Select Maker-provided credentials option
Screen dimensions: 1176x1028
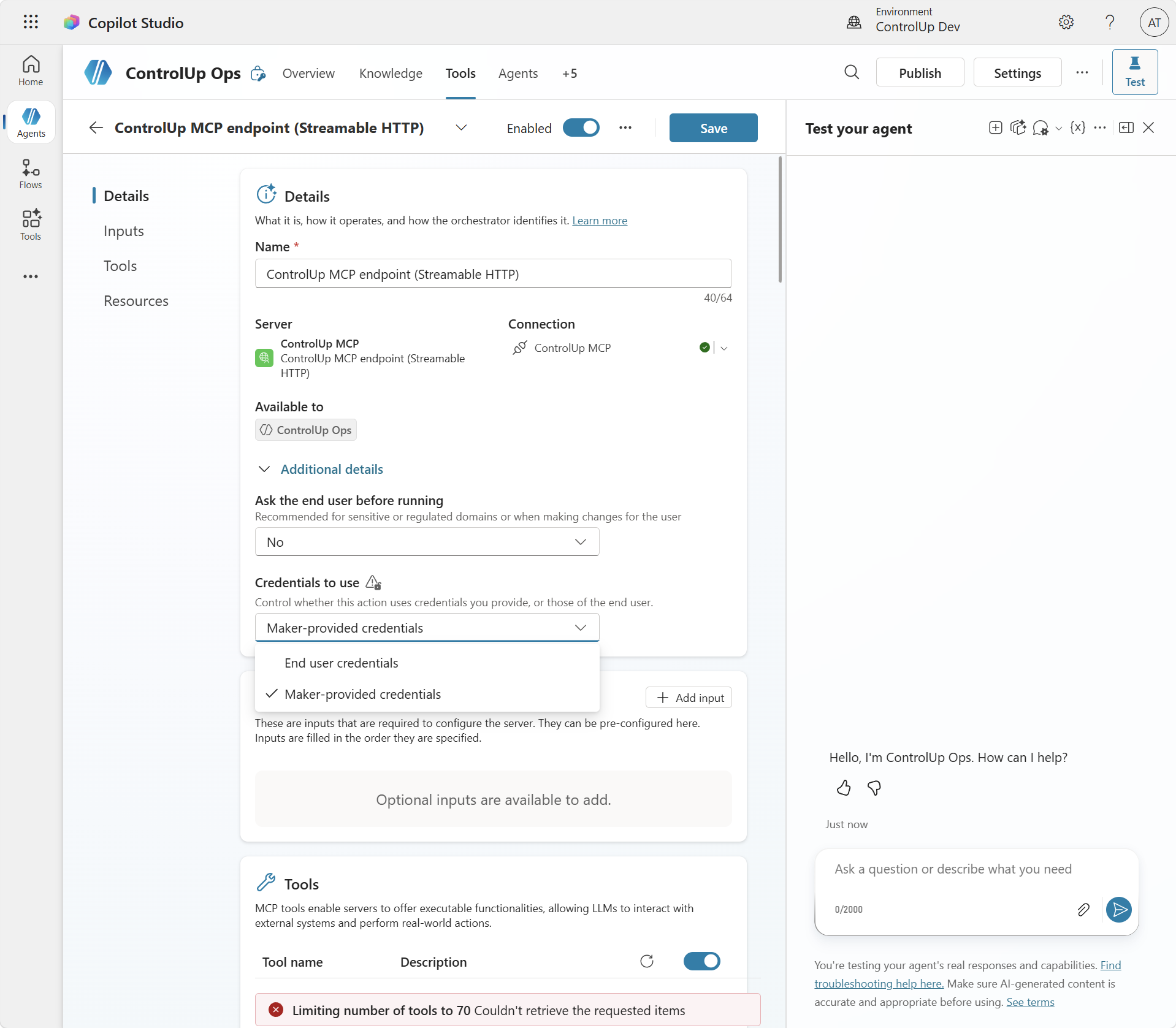click(x=427, y=694)
